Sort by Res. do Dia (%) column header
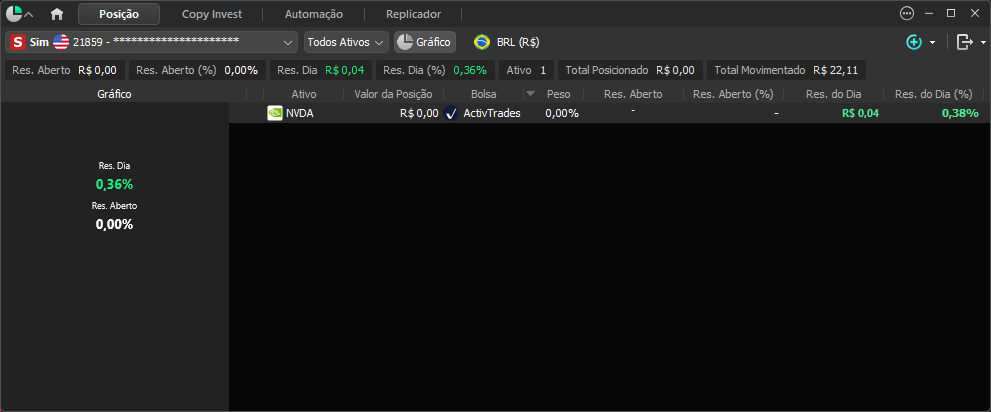The height and width of the screenshot is (412, 991). (x=933, y=94)
